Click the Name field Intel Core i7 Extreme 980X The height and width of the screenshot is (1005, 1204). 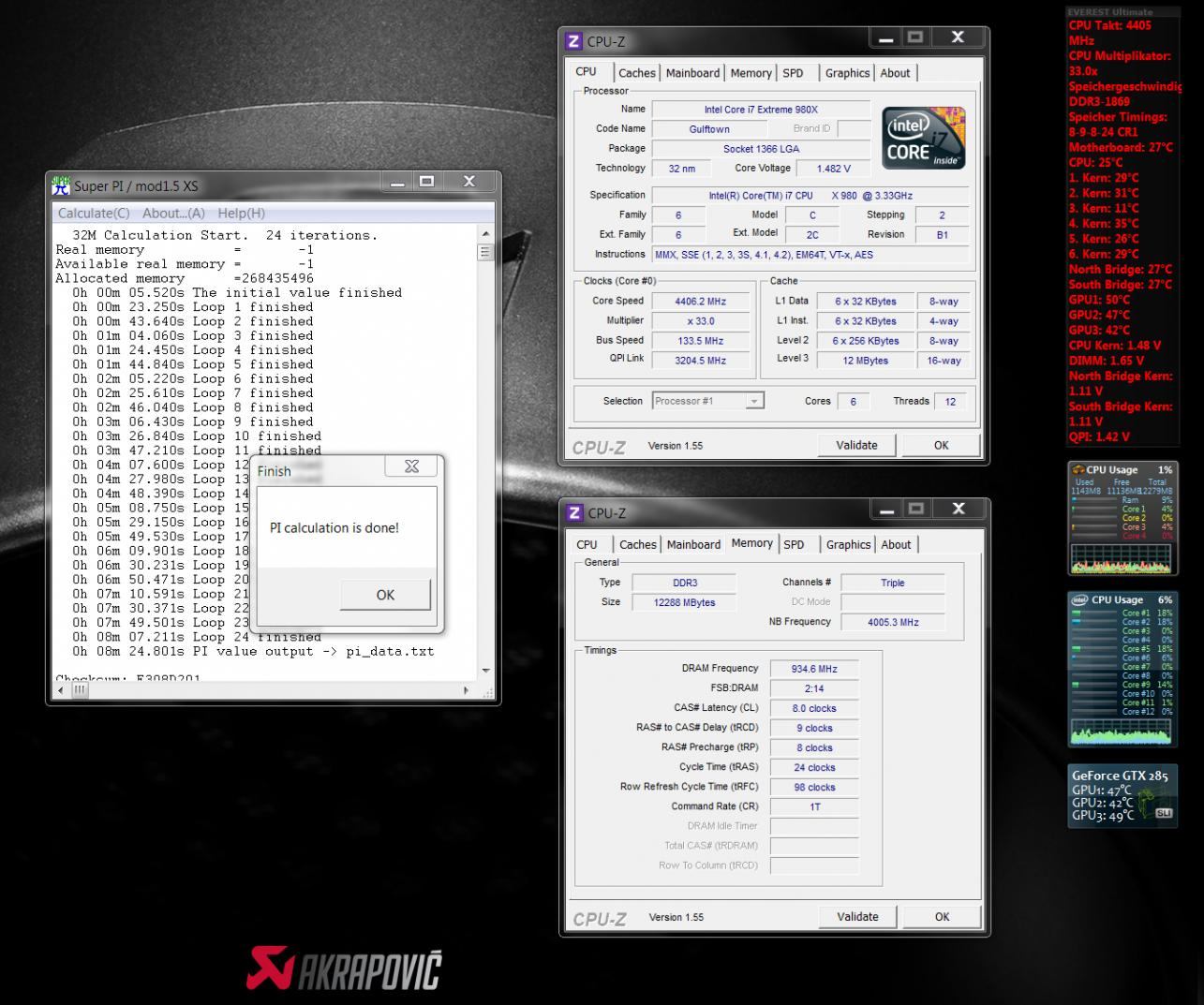point(761,110)
